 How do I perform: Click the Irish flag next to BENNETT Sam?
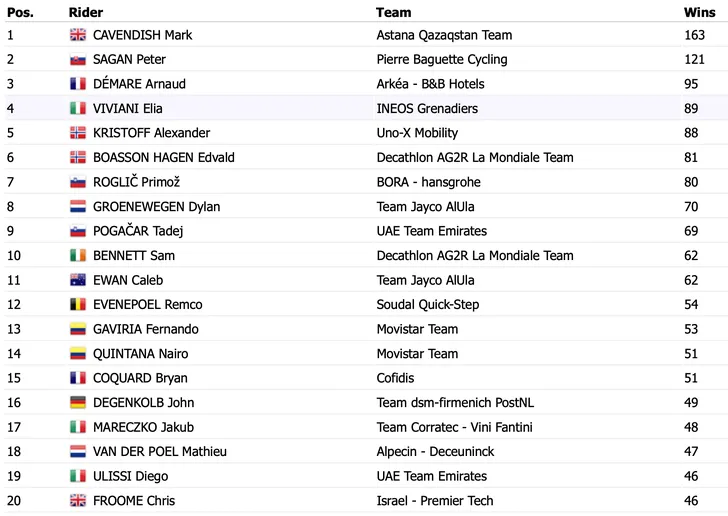[78, 255]
